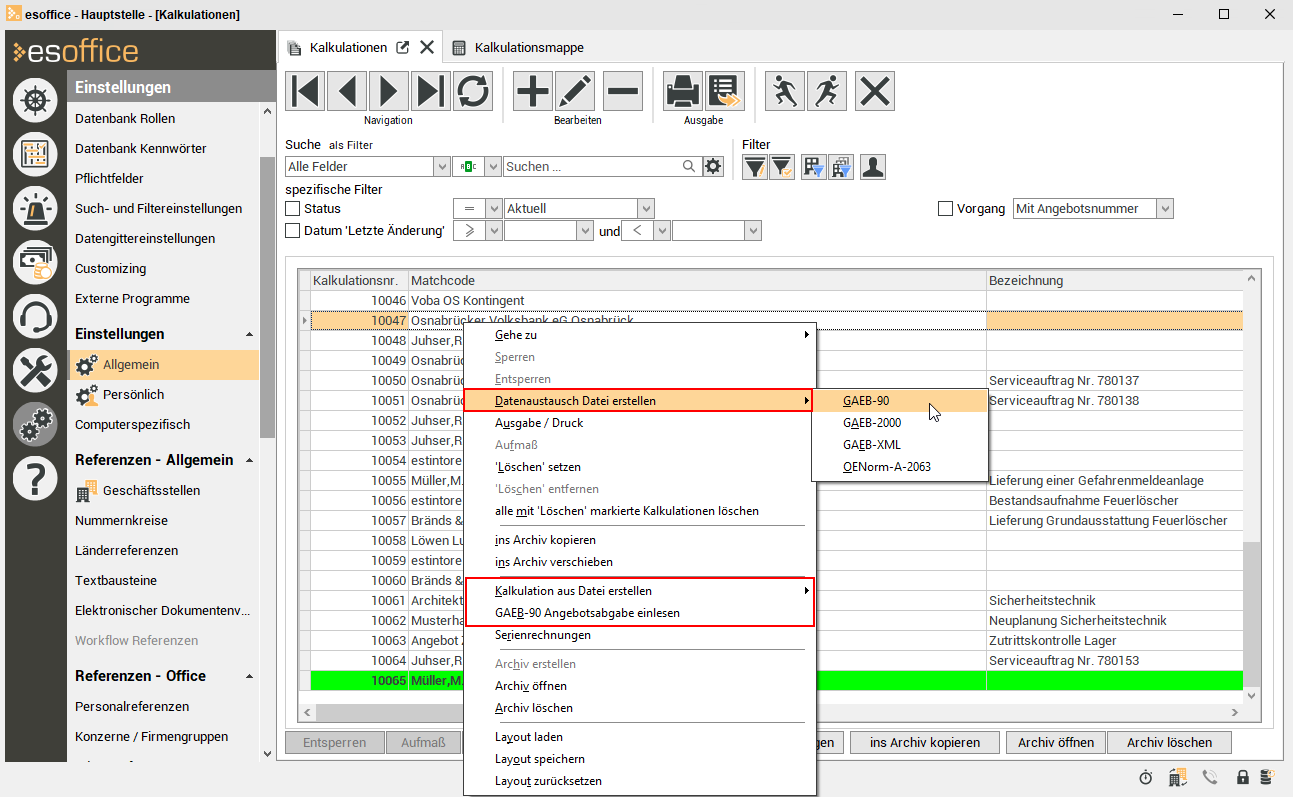Open the Aktuell status dropdown

[646, 209]
